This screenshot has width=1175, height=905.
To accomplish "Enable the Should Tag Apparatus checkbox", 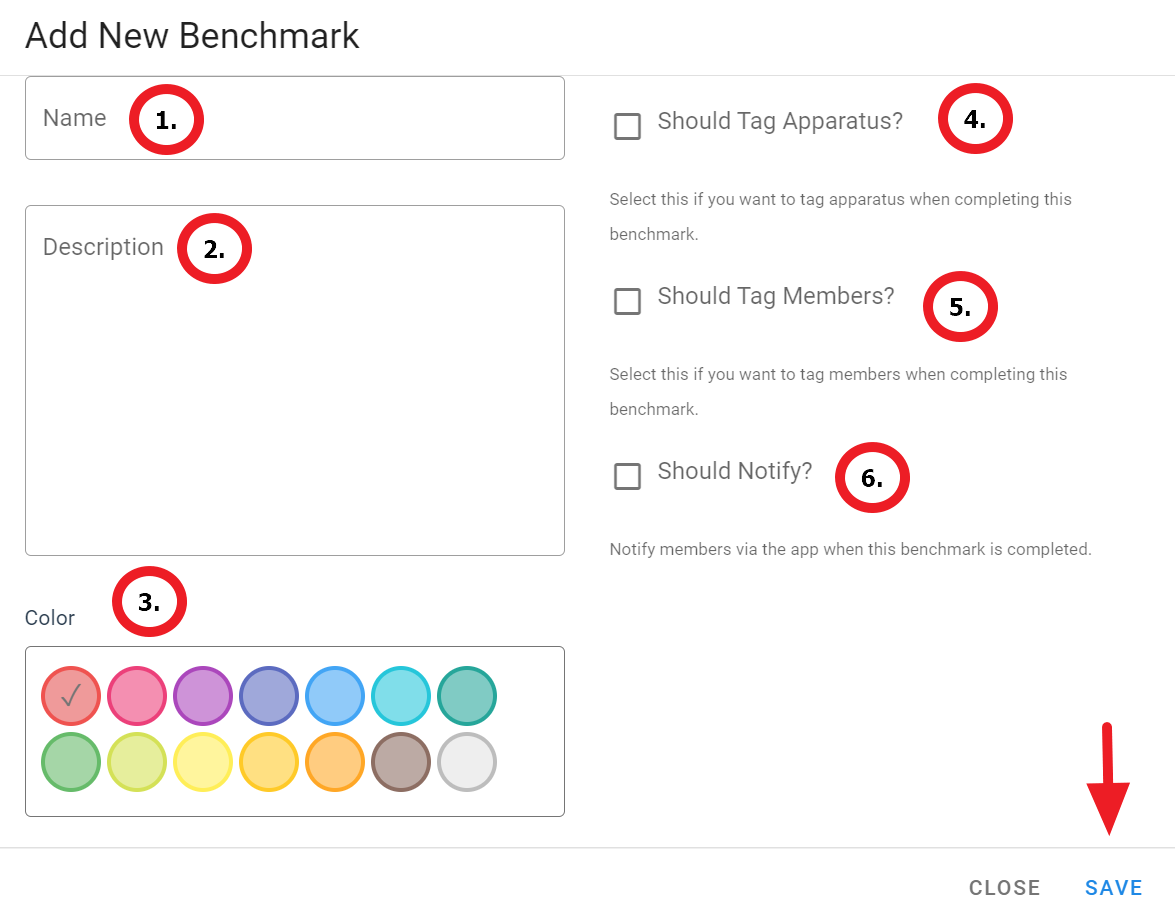I will coord(627,127).
